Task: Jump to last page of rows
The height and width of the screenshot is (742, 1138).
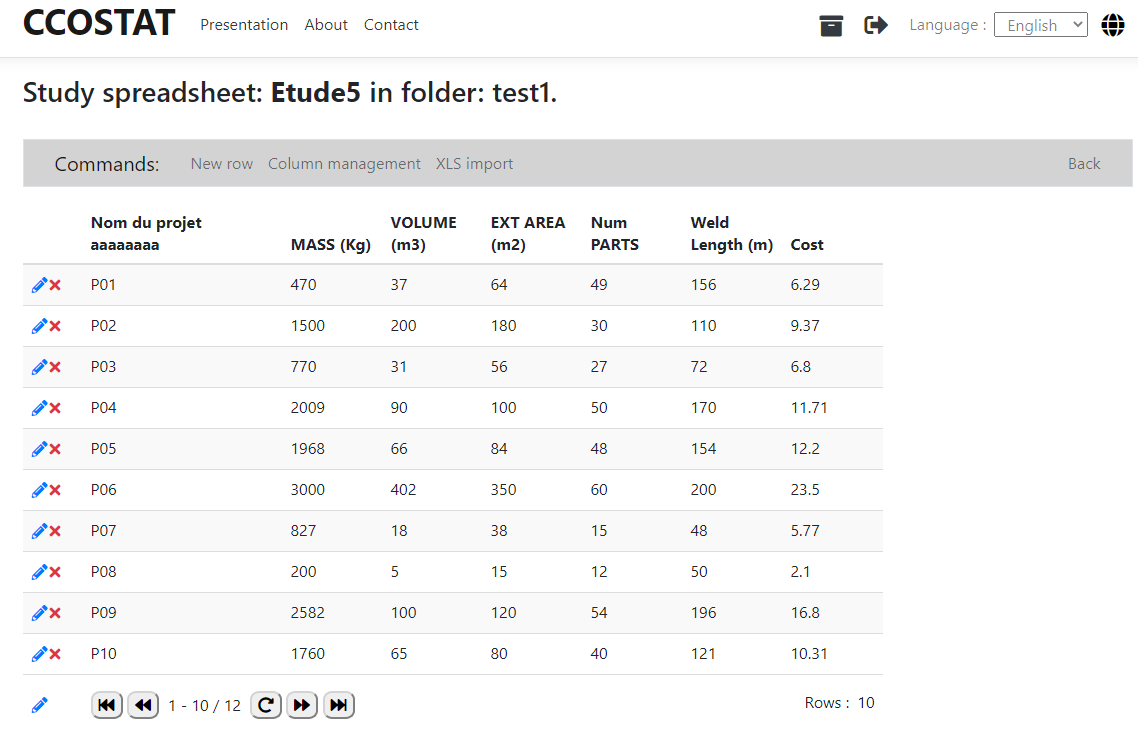Action: 339,705
